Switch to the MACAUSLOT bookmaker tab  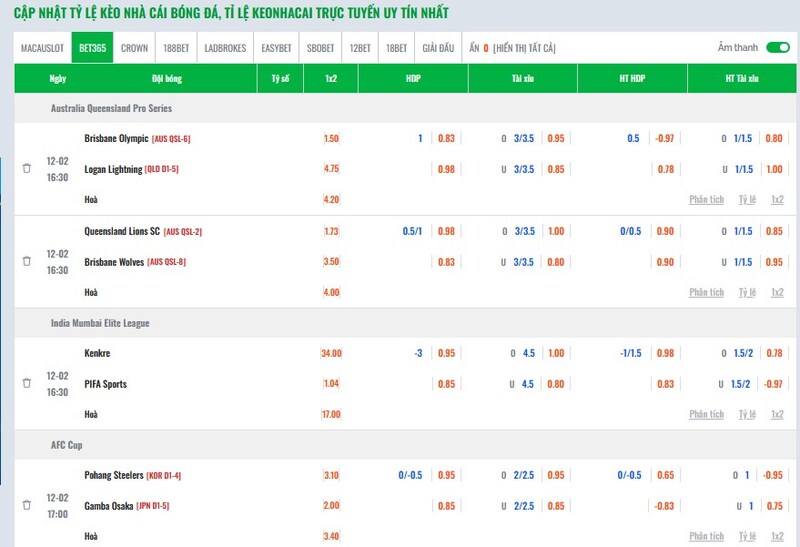(x=43, y=48)
